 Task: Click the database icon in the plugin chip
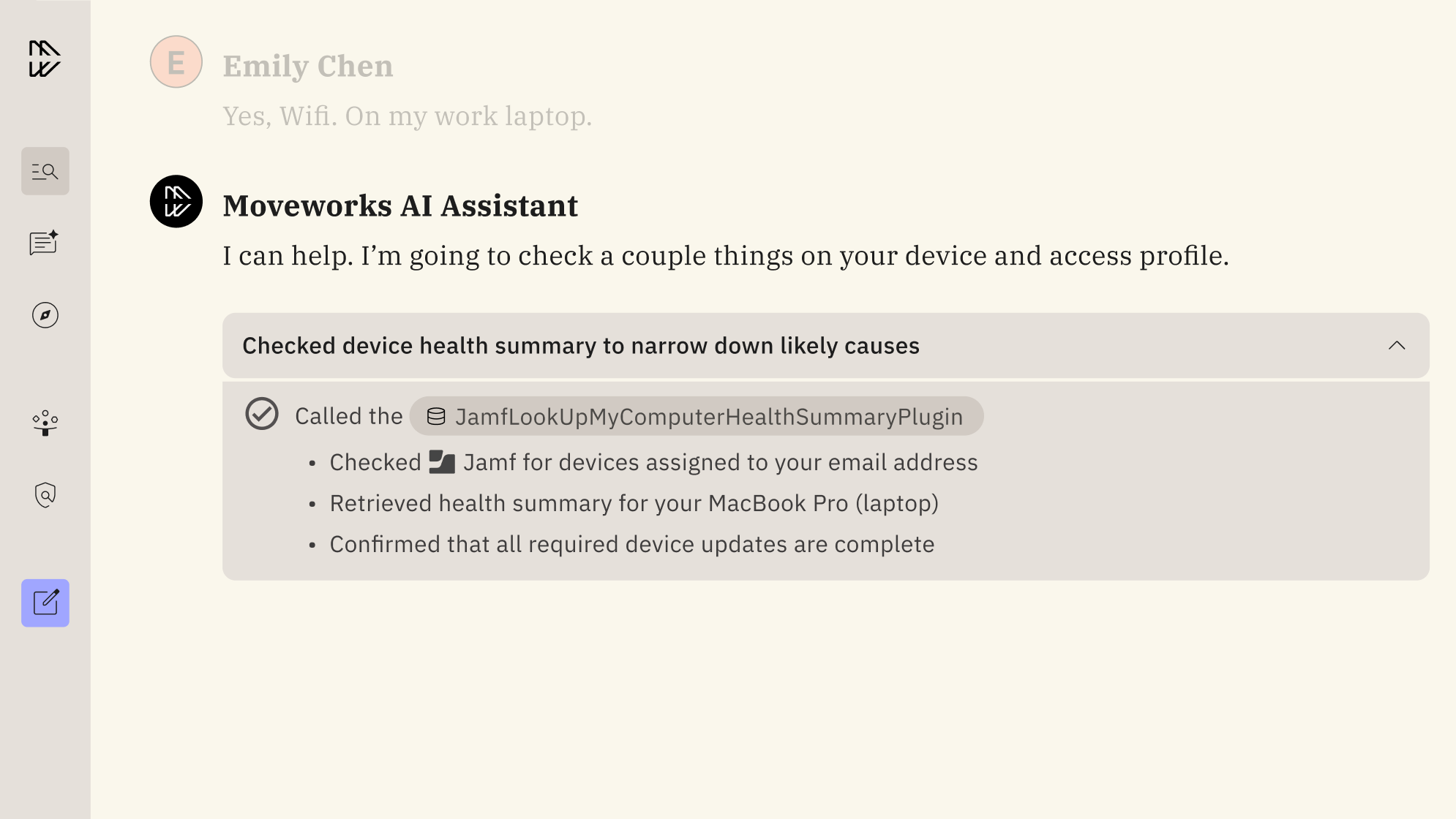(x=436, y=417)
